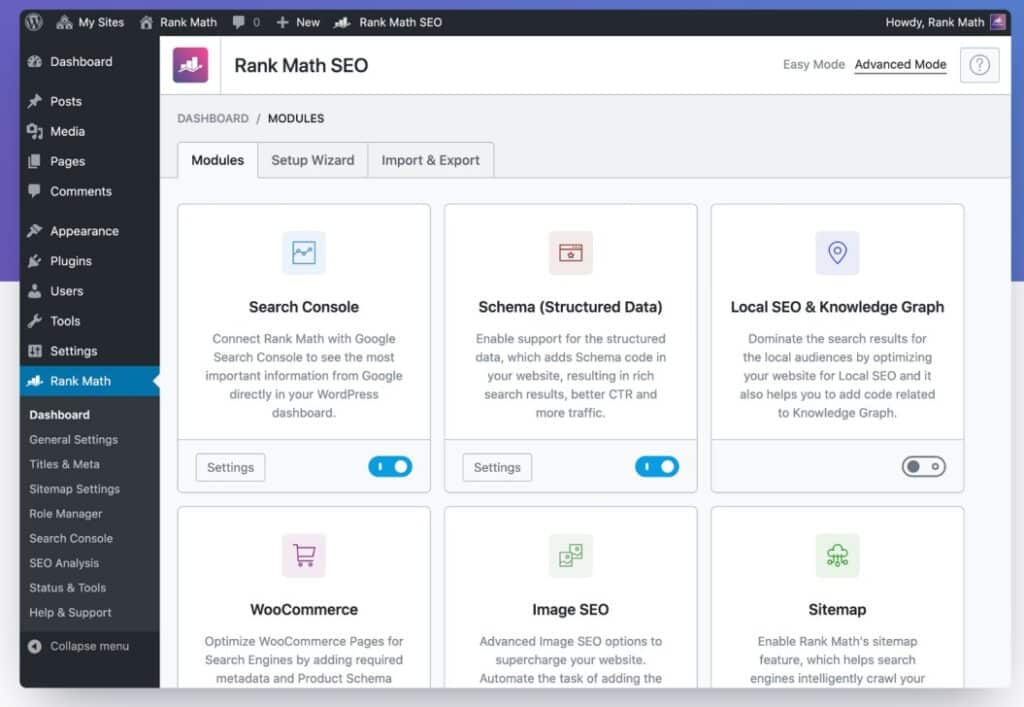Click the Users icon in sidebar
Screen dimensions: 1024x707
pyautogui.click(x=35, y=291)
